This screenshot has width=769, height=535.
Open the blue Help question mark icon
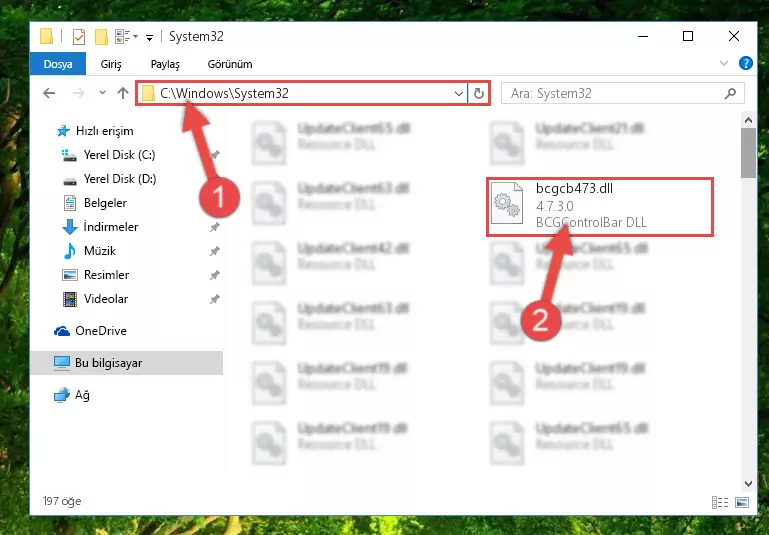tap(745, 63)
